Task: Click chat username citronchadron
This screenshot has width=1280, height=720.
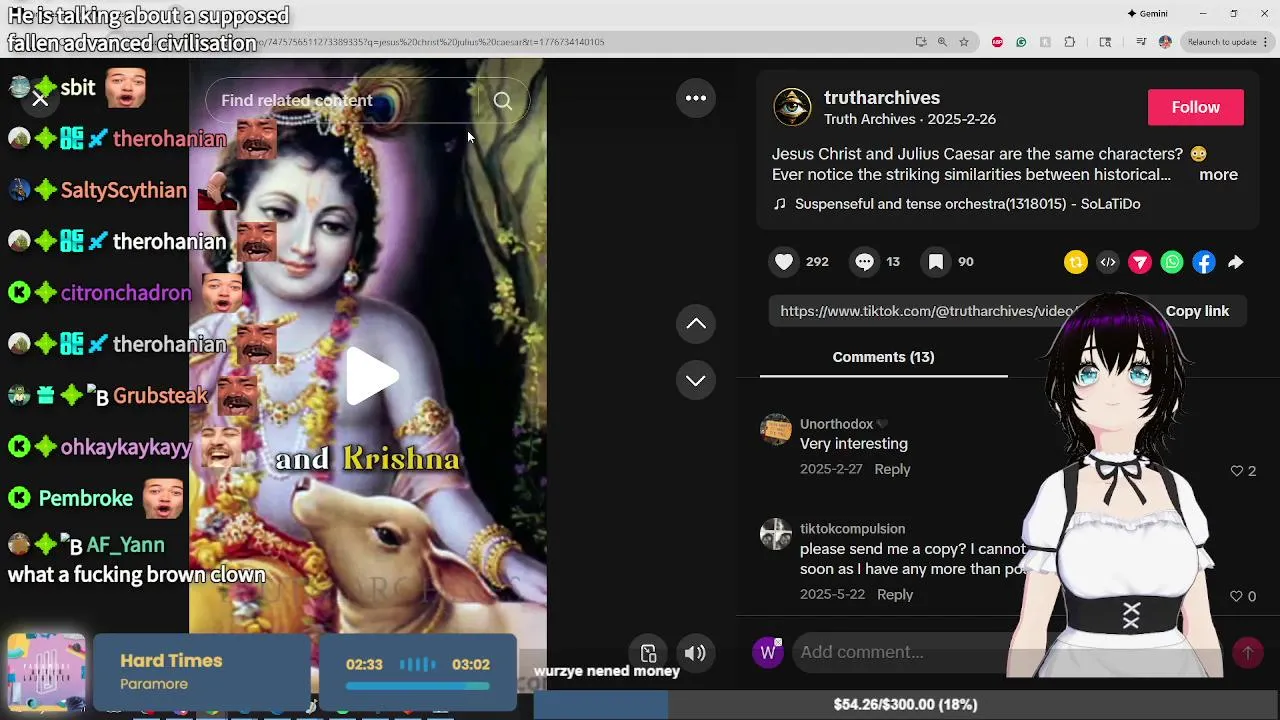Action: coord(126,293)
